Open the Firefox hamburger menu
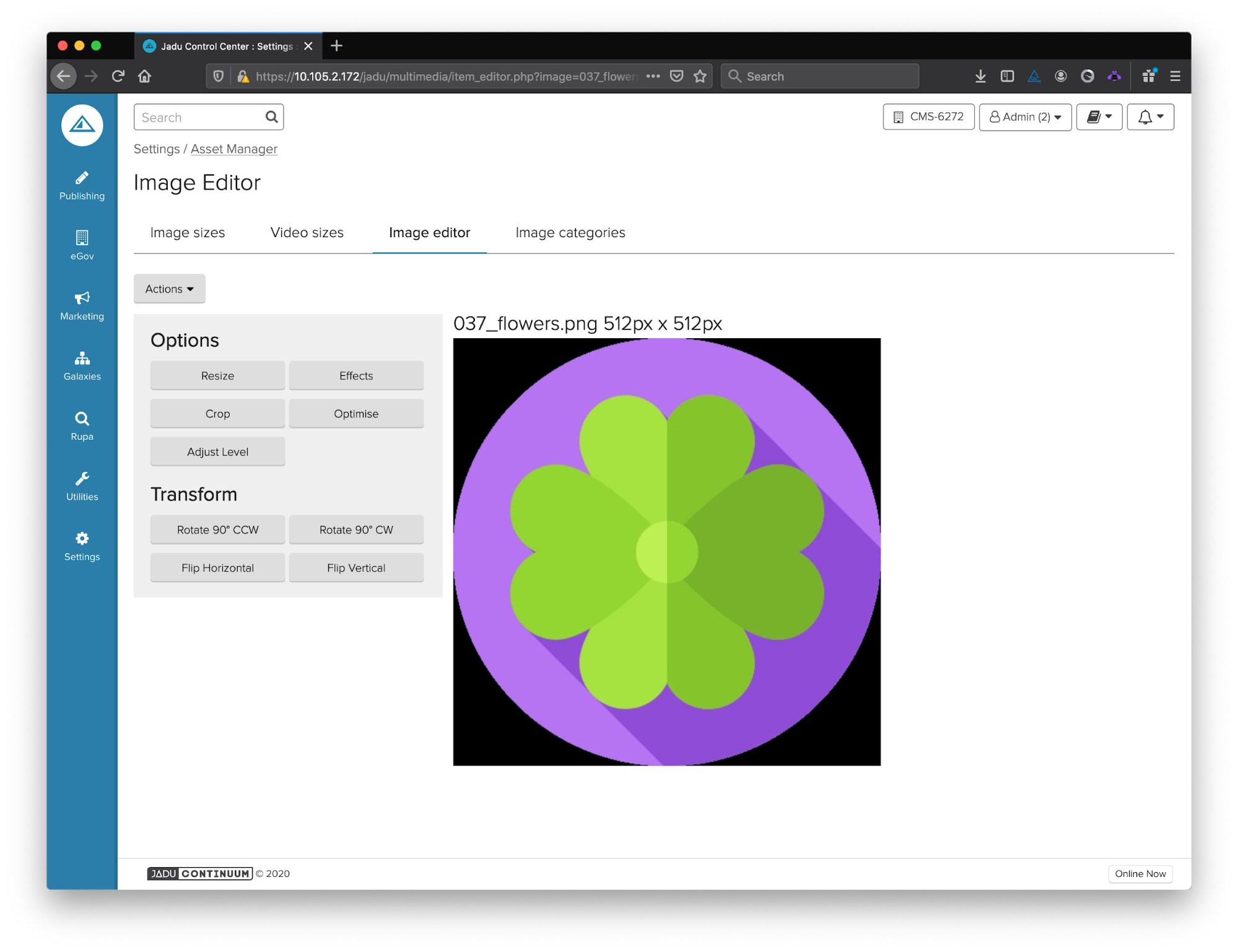 point(1175,76)
